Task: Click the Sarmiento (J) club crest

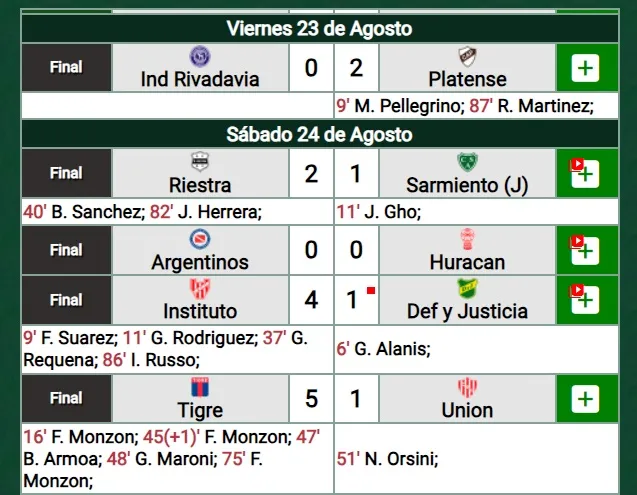Action: point(467,163)
